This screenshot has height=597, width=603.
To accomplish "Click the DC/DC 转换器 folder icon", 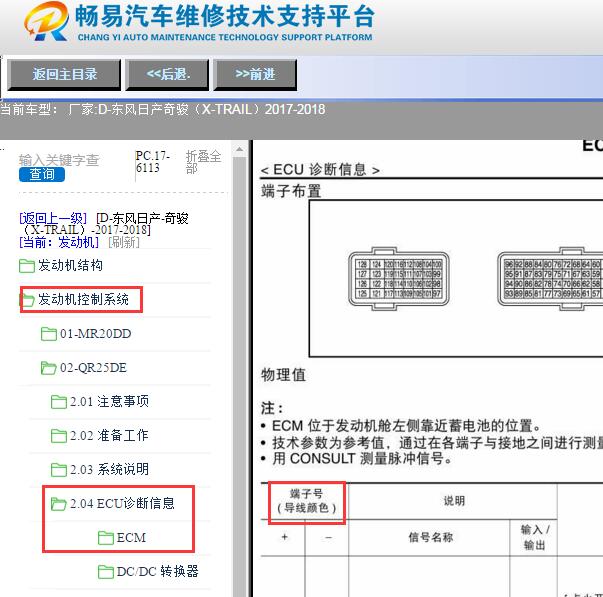I will [x=105, y=572].
